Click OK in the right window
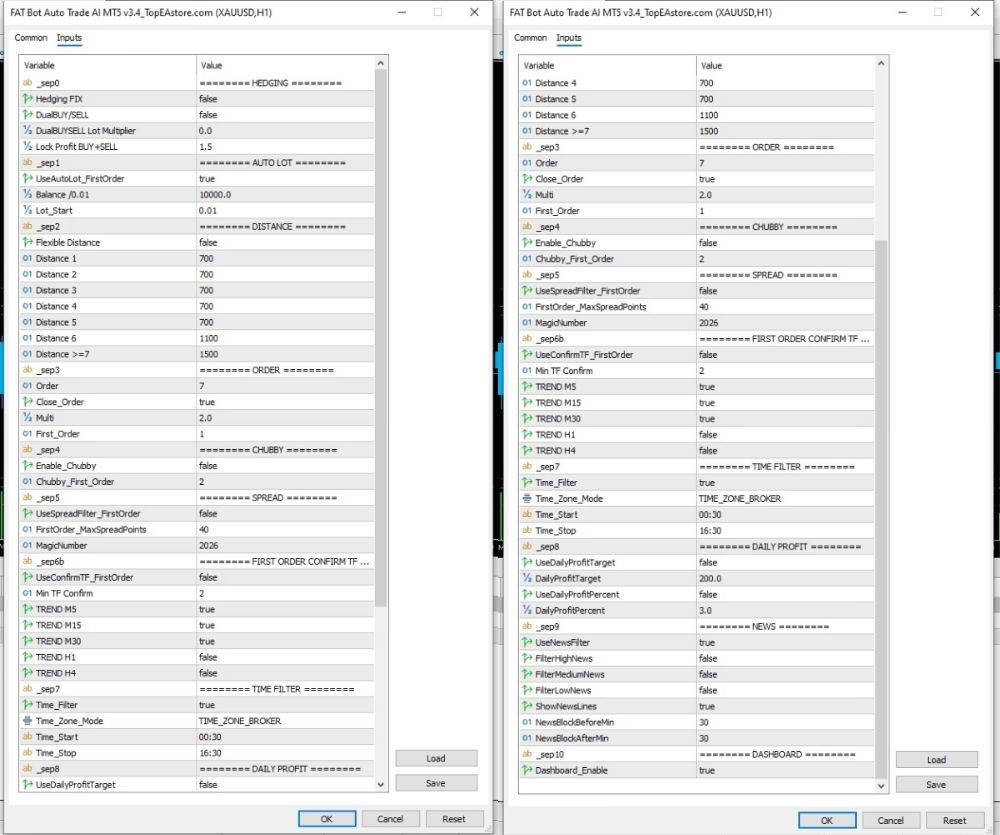Image resolution: width=1000 pixels, height=835 pixels. pos(827,820)
